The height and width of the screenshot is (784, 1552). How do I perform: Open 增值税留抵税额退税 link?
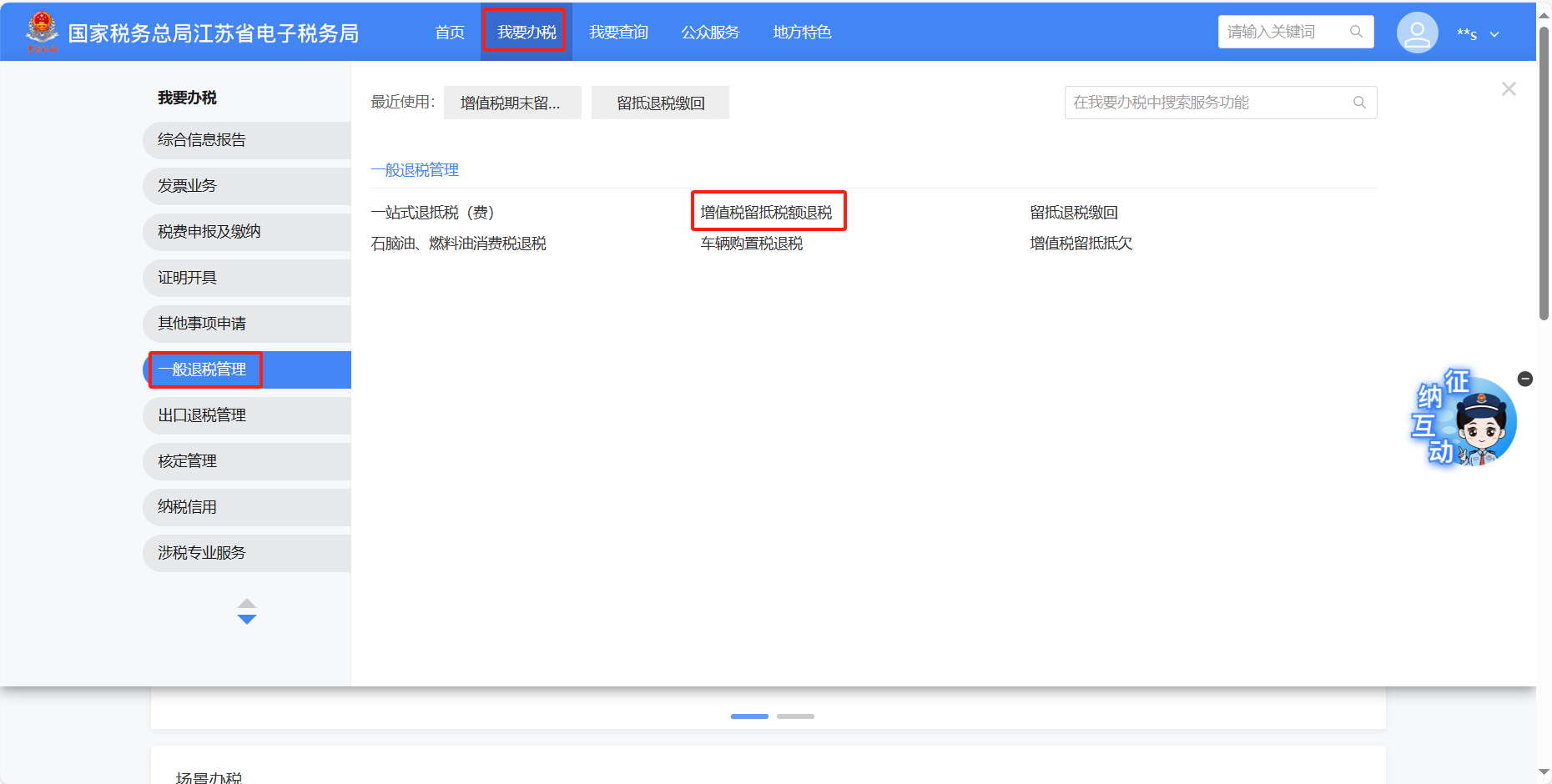[766, 213]
